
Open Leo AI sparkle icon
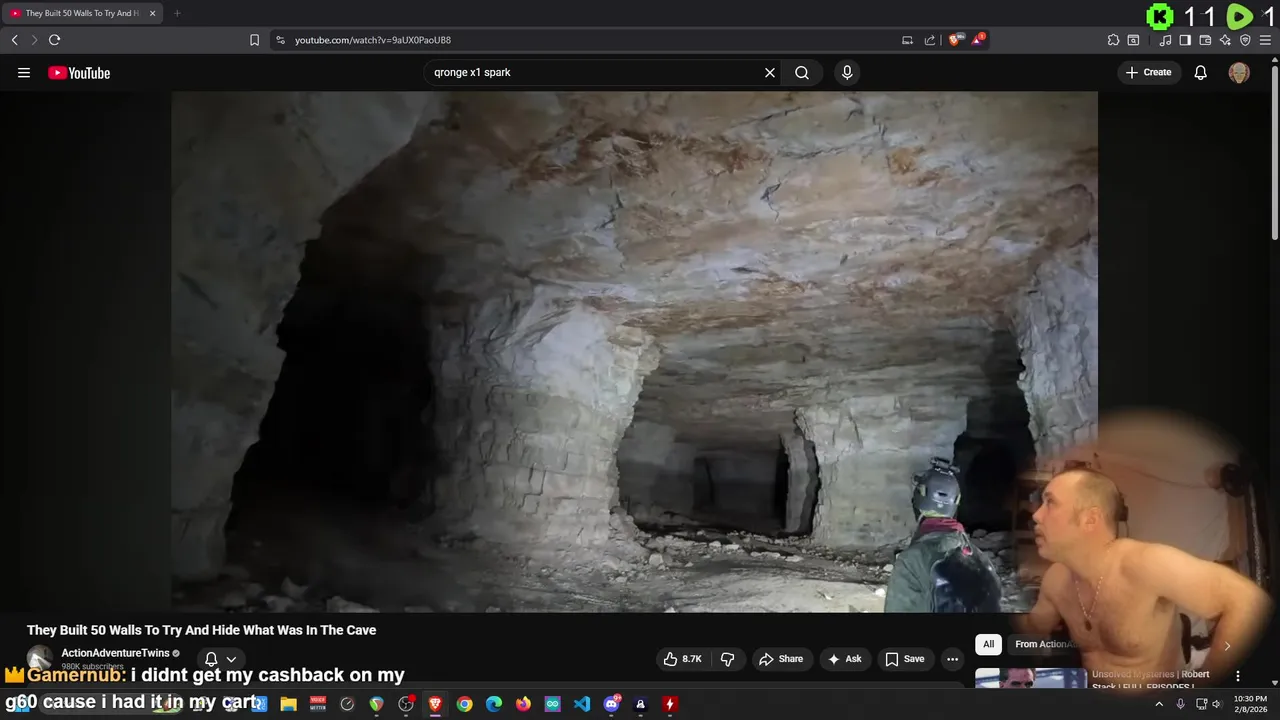point(1225,40)
